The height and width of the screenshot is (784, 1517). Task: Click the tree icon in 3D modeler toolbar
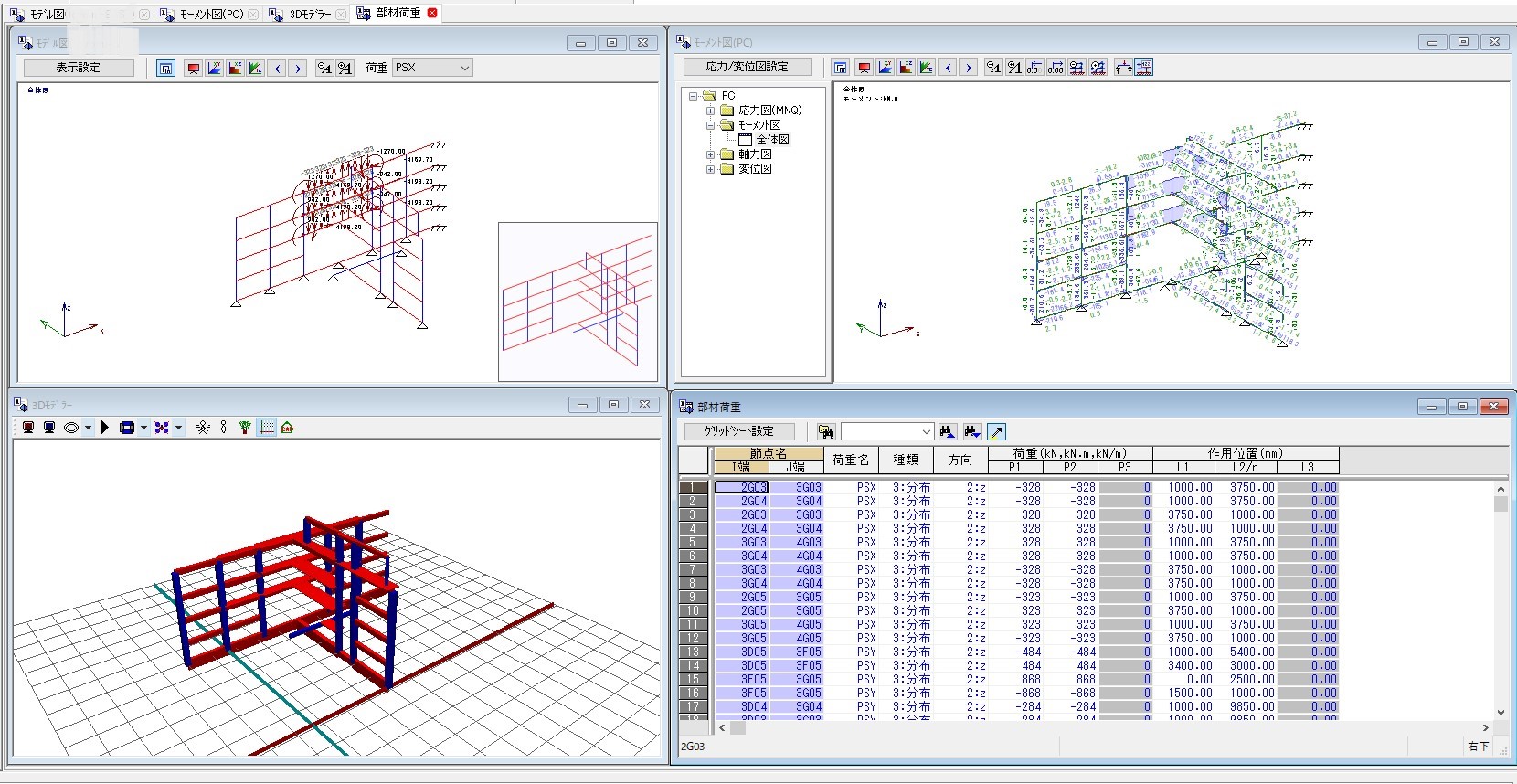(245, 428)
